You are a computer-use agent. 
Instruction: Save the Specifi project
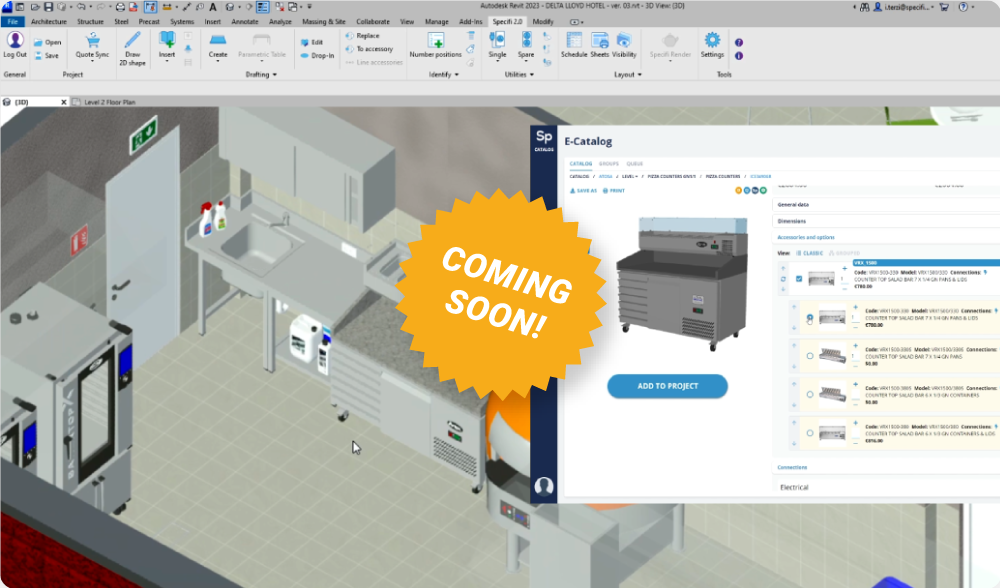[x=47, y=56]
